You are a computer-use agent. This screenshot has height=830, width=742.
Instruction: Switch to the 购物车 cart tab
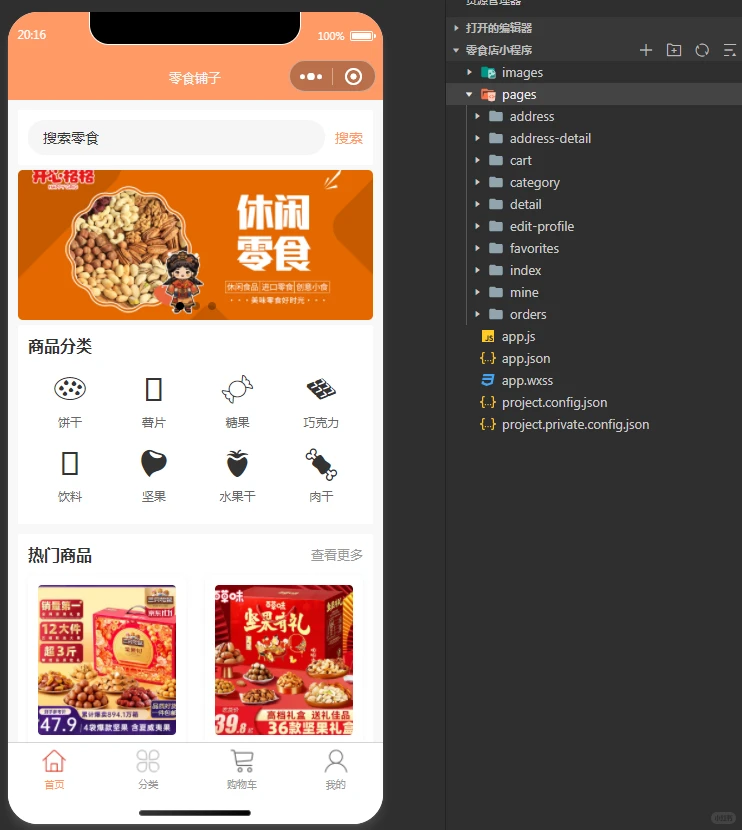click(x=242, y=770)
